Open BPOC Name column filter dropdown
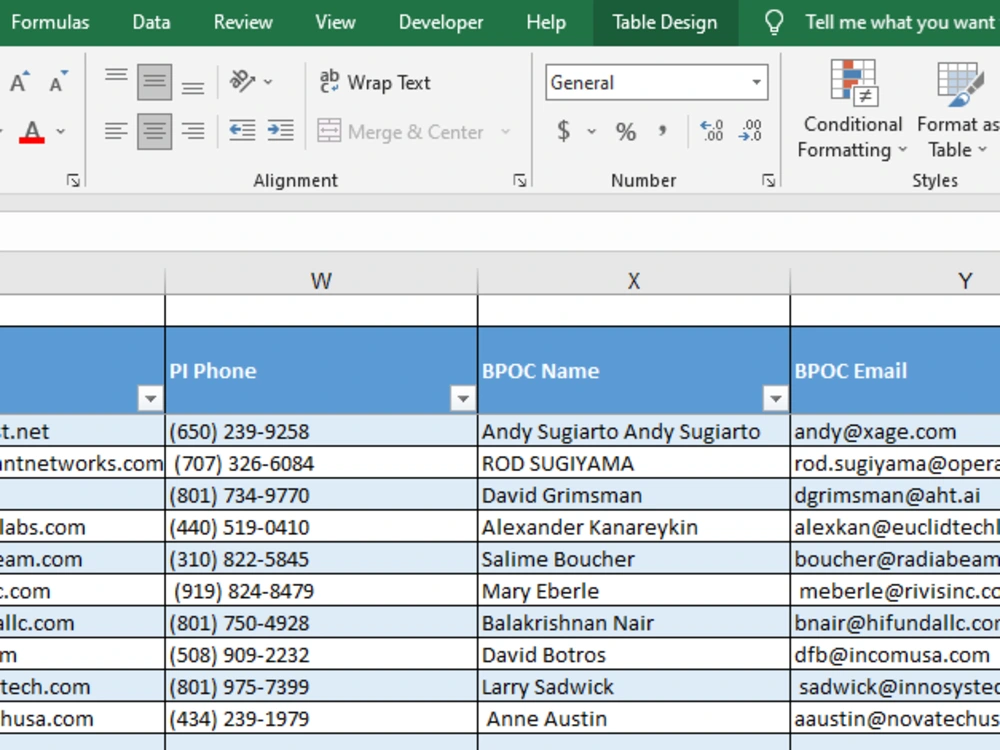Viewport: 1000px width, 750px height. tap(776, 399)
